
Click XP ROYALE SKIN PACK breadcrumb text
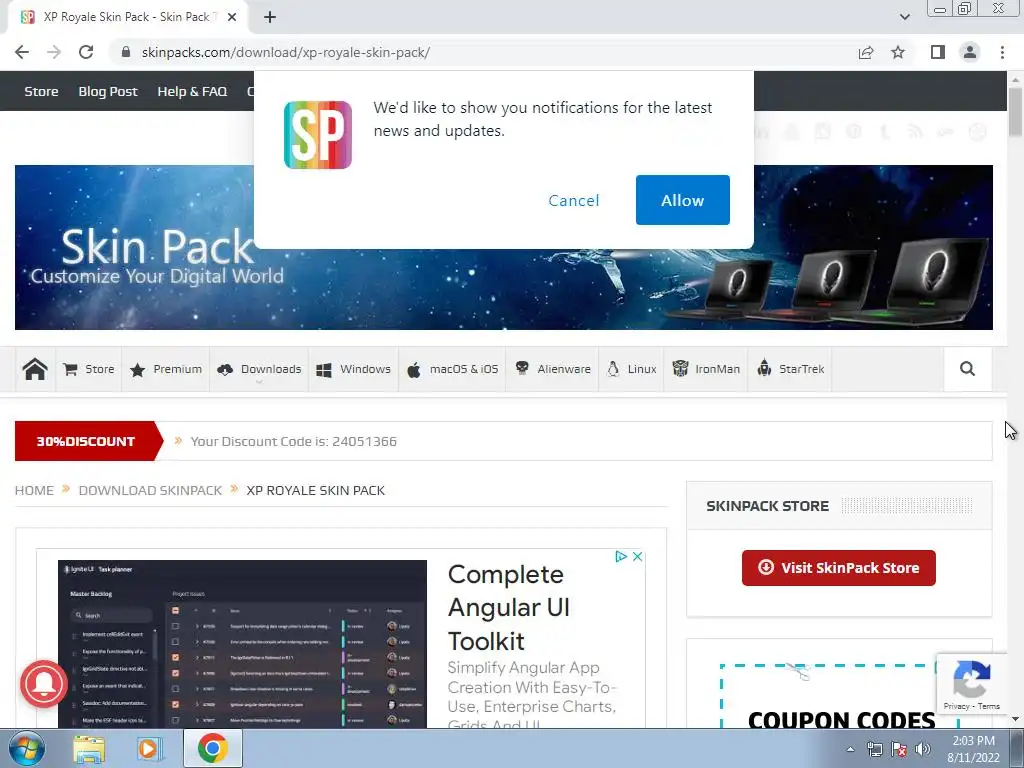(315, 490)
